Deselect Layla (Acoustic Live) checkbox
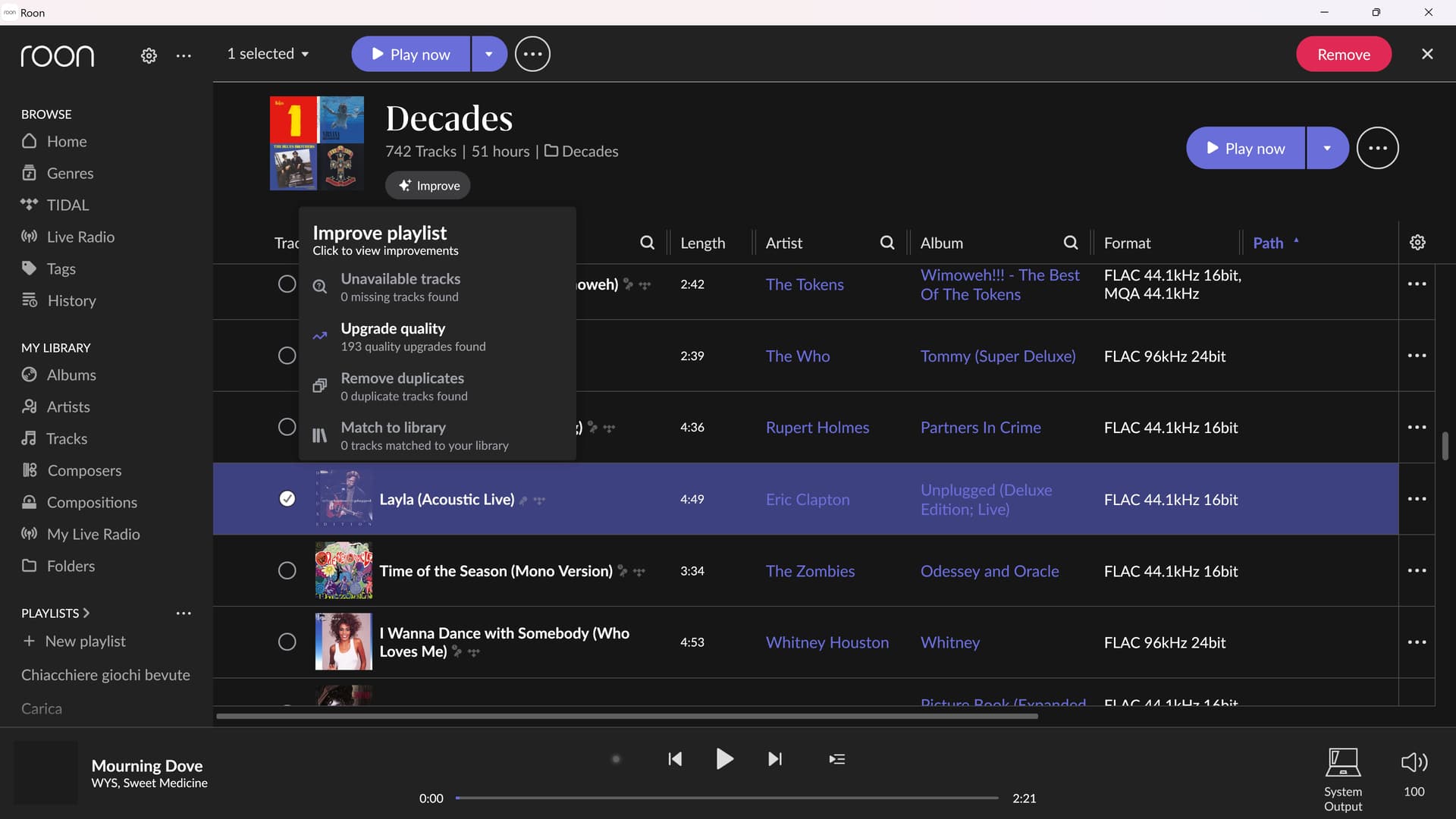 tap(287, 499)
